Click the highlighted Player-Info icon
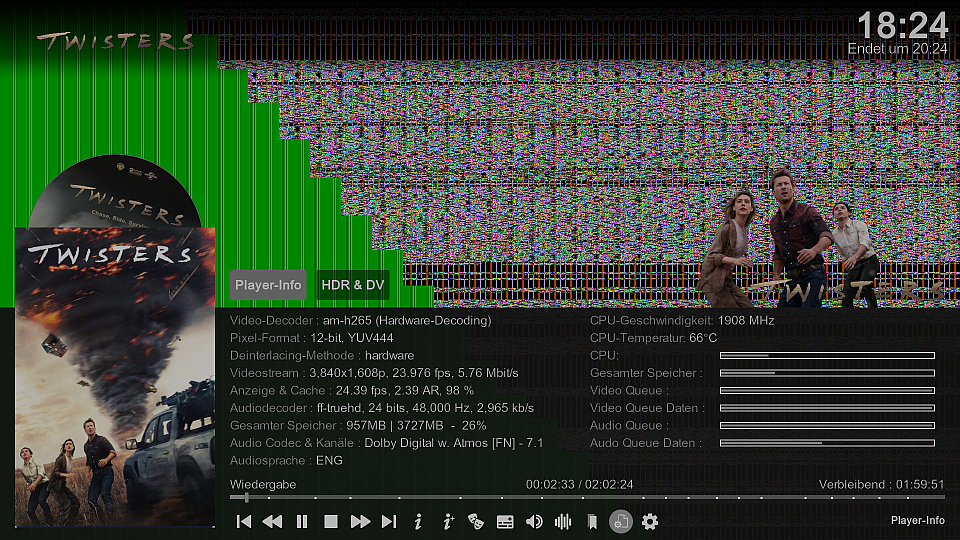The width and height of the screenshot is (960, 540). point(621,522)
